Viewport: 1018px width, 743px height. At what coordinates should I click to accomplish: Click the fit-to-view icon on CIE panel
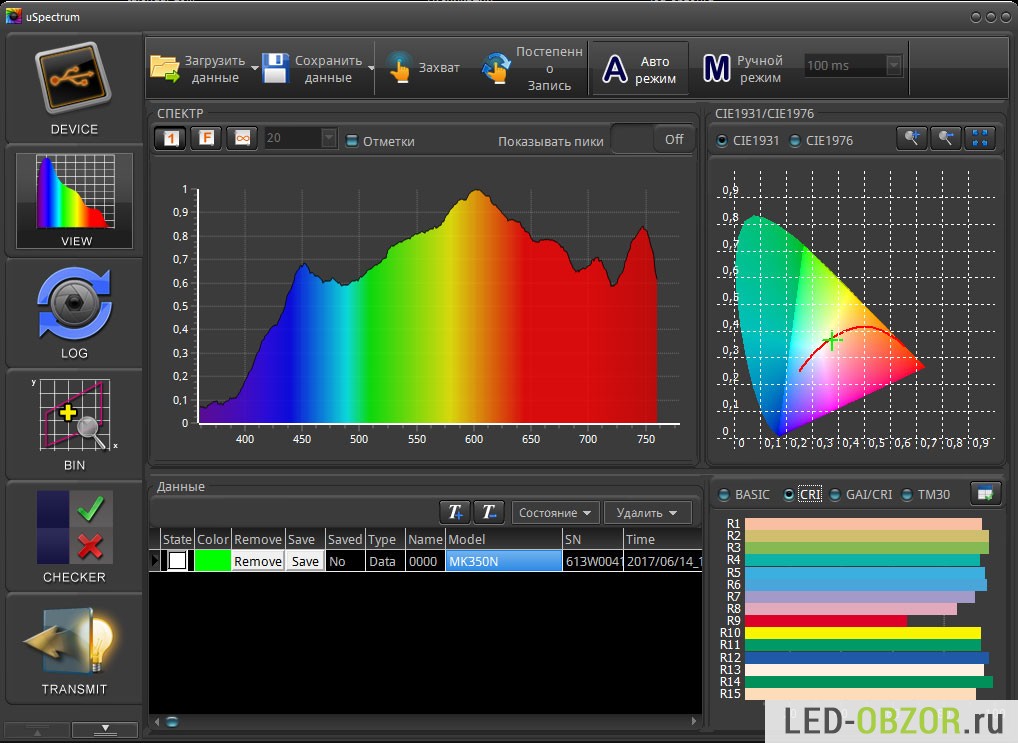(979, 139)
